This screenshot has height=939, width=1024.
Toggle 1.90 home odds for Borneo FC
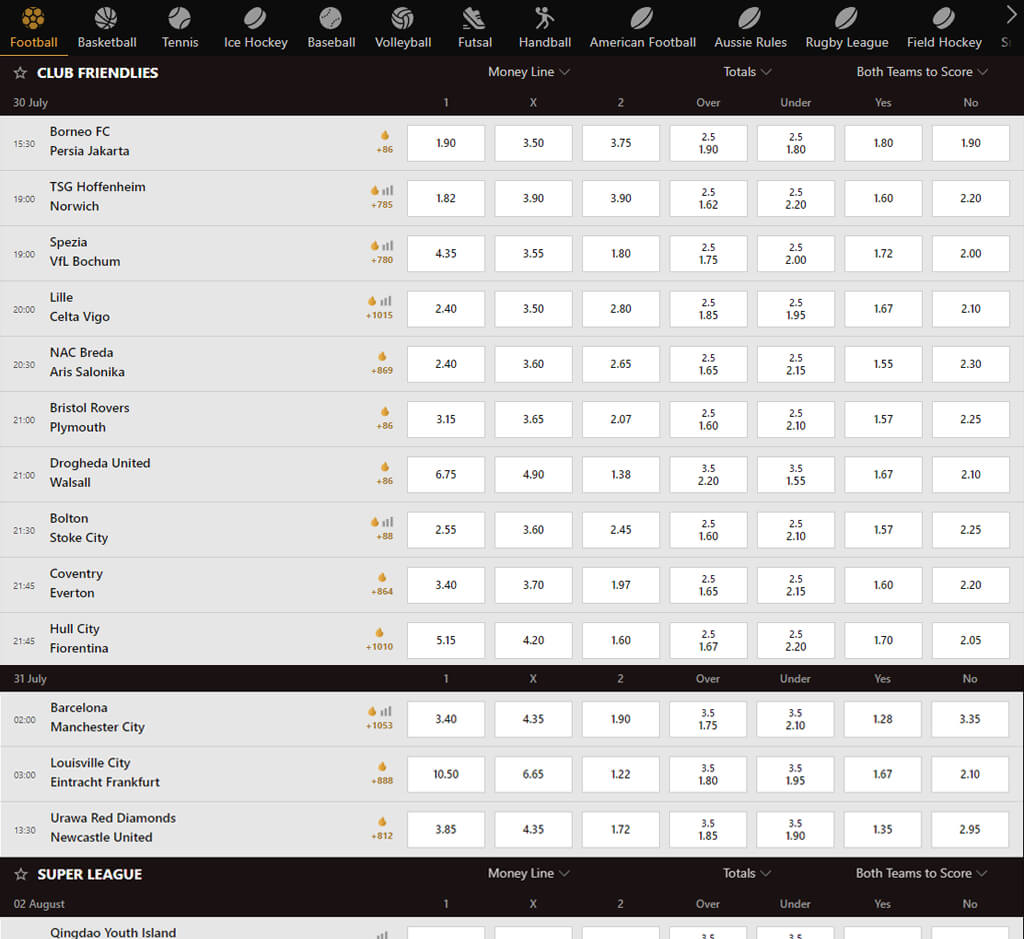[446, 143]
